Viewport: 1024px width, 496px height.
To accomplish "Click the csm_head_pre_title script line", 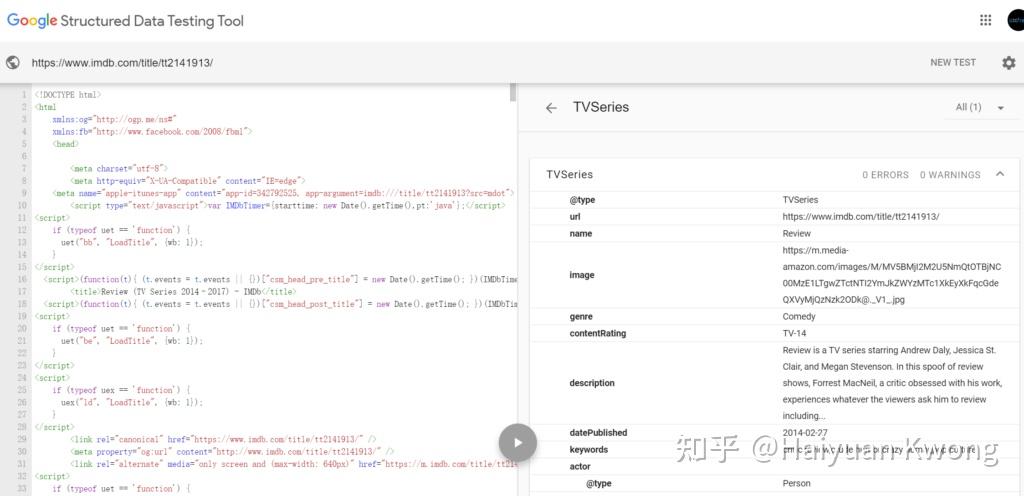I will pos(280,279).
